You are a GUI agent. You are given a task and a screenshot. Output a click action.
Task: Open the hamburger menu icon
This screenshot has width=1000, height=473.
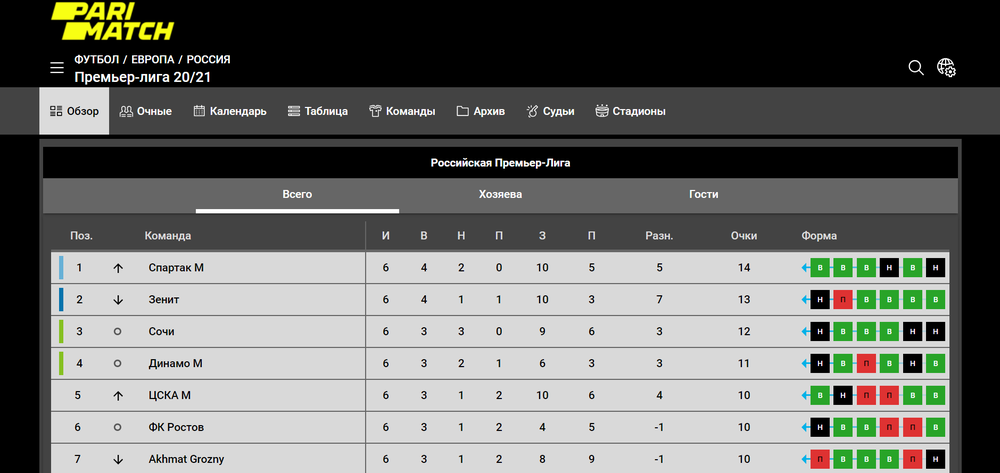click(x=57, y=68)
